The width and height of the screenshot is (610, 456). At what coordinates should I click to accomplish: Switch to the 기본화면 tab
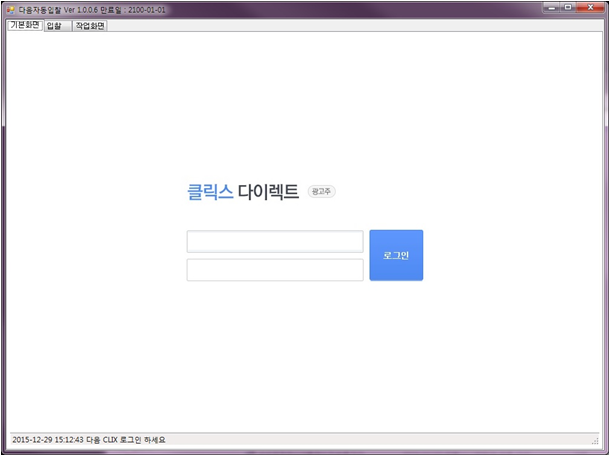pos(25,25)
